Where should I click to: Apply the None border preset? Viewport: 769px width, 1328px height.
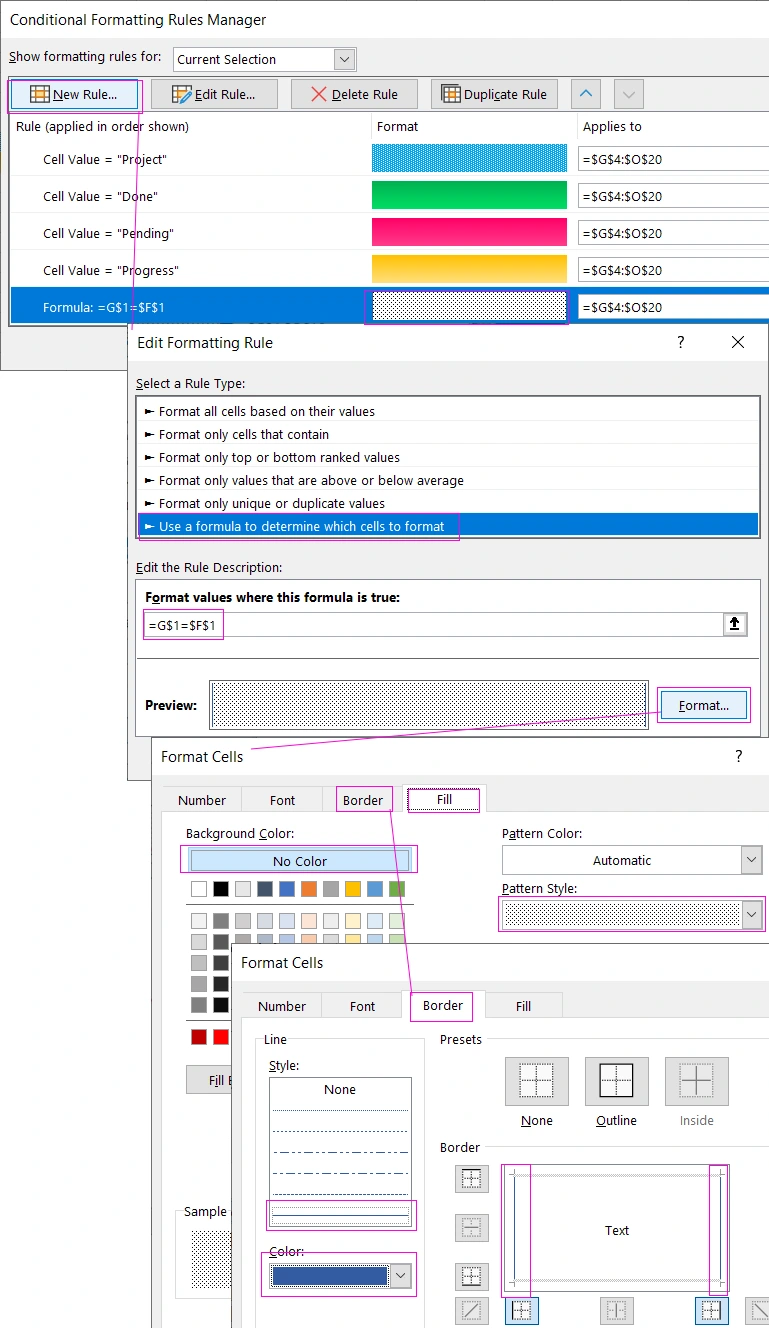tap(536, 1082)
